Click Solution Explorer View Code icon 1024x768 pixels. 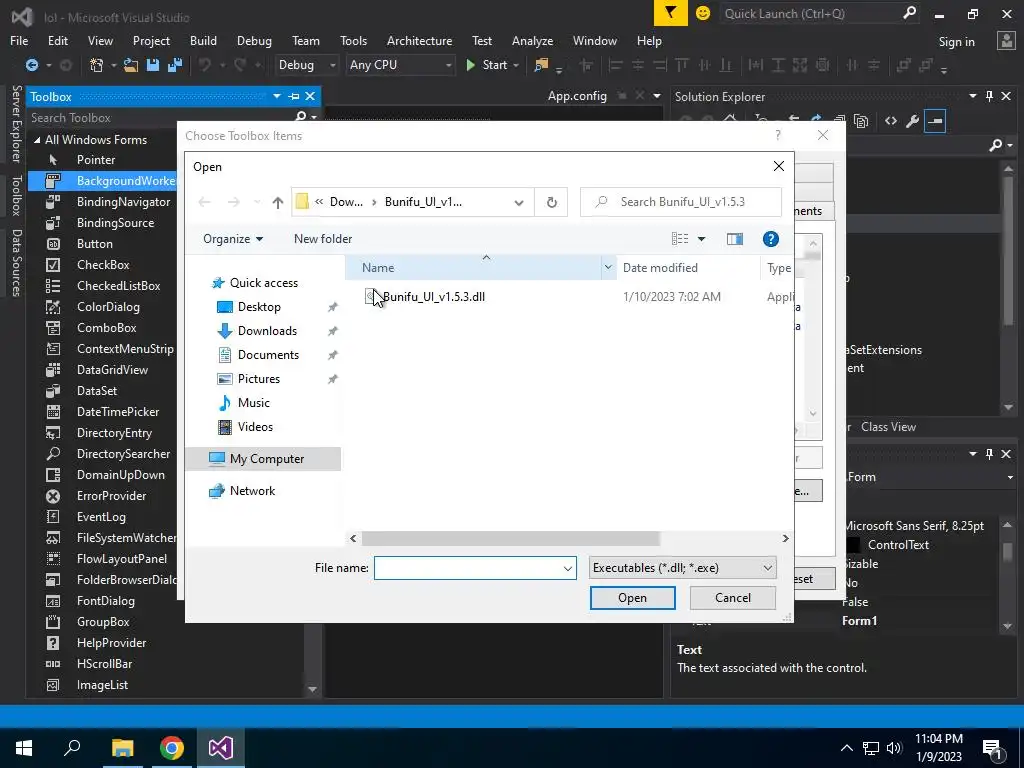(x=891, y=121)
